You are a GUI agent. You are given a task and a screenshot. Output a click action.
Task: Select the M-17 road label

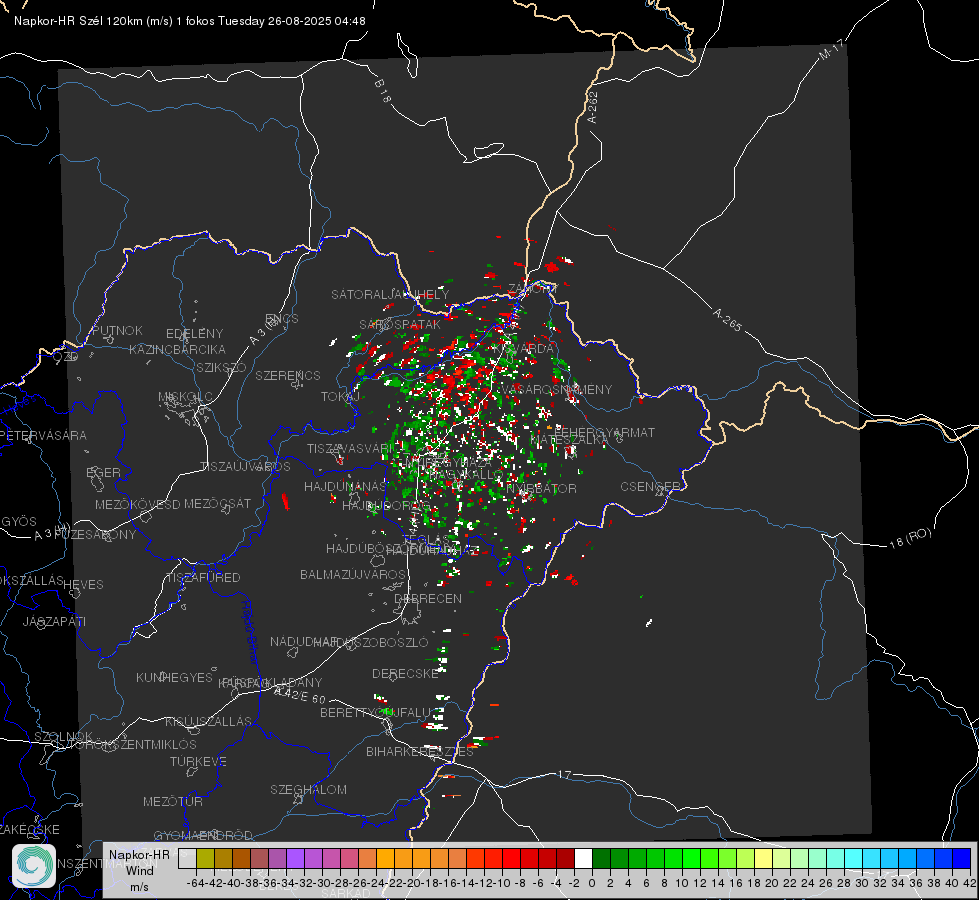click(x=831, y=49)
